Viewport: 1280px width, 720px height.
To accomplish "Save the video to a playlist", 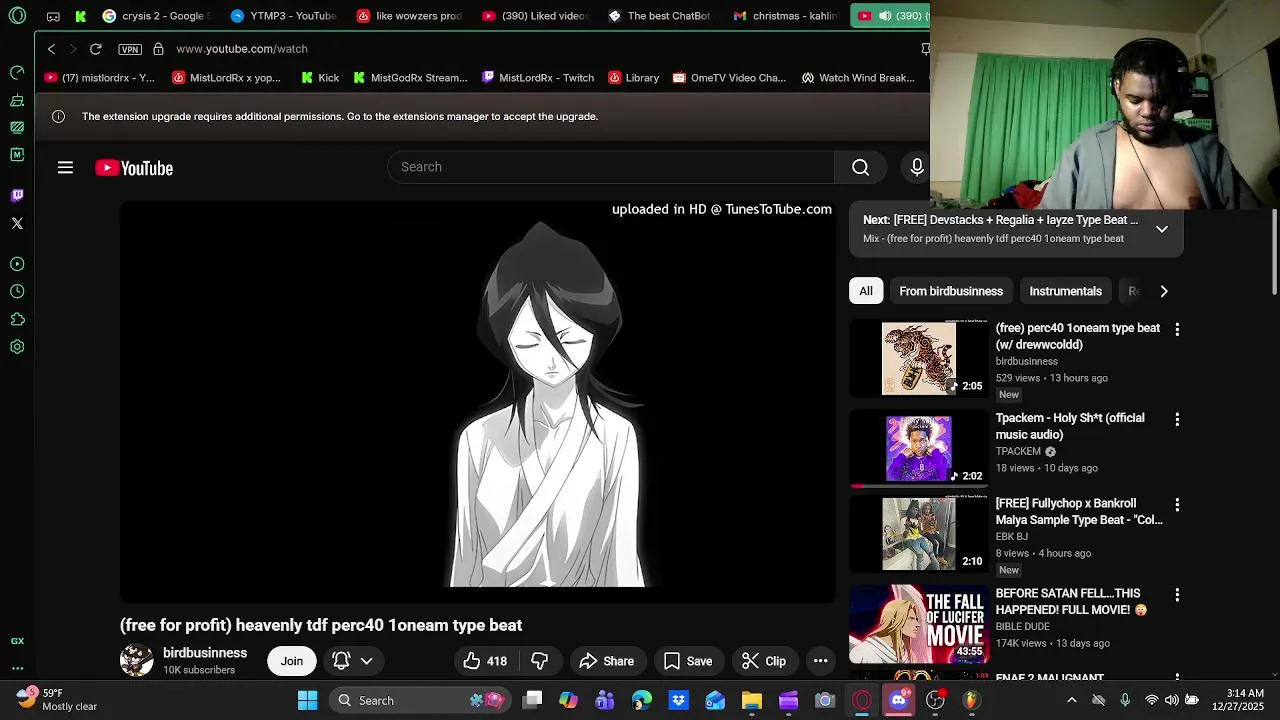I will pos(688,661).
